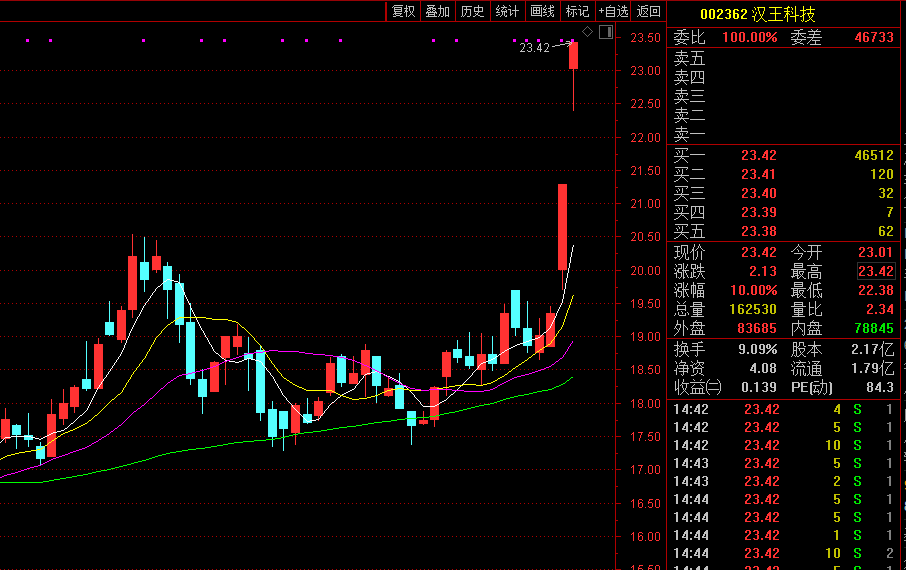Select the 买二 bid price 23.41
Viewport: 906px width, 570px height.
click(x=759, y=175)
